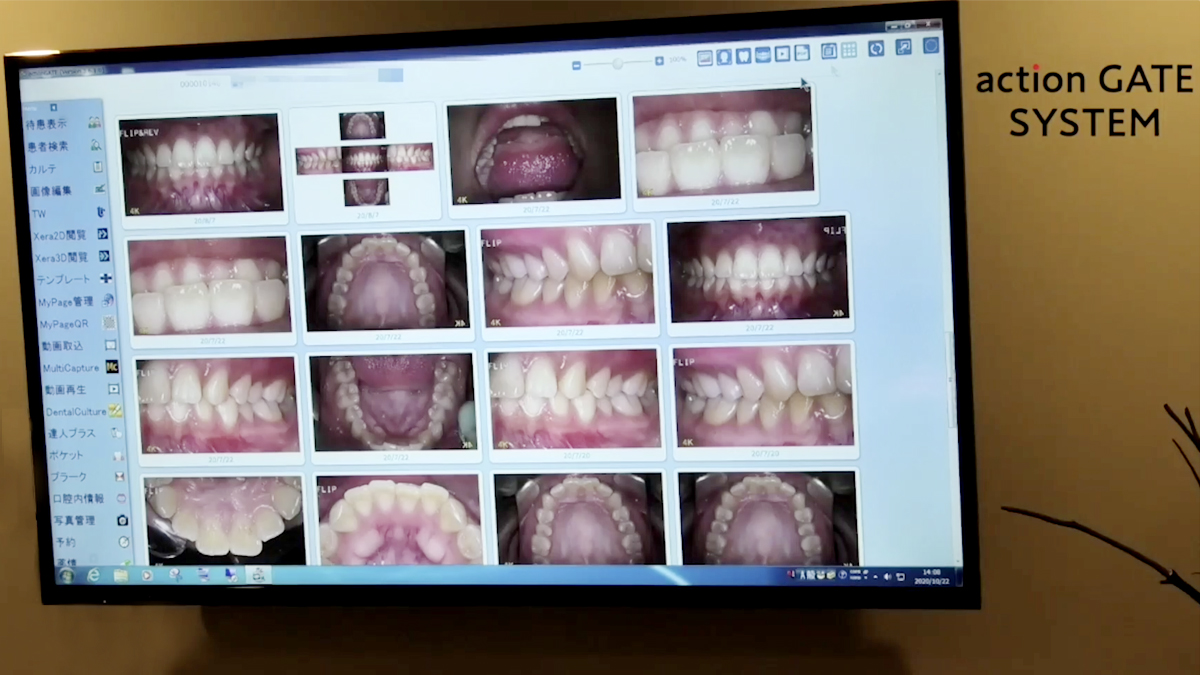This screenshot has width=1200, height=675.
Task: Click the zoom in plus button
Action: click(659, 62)
